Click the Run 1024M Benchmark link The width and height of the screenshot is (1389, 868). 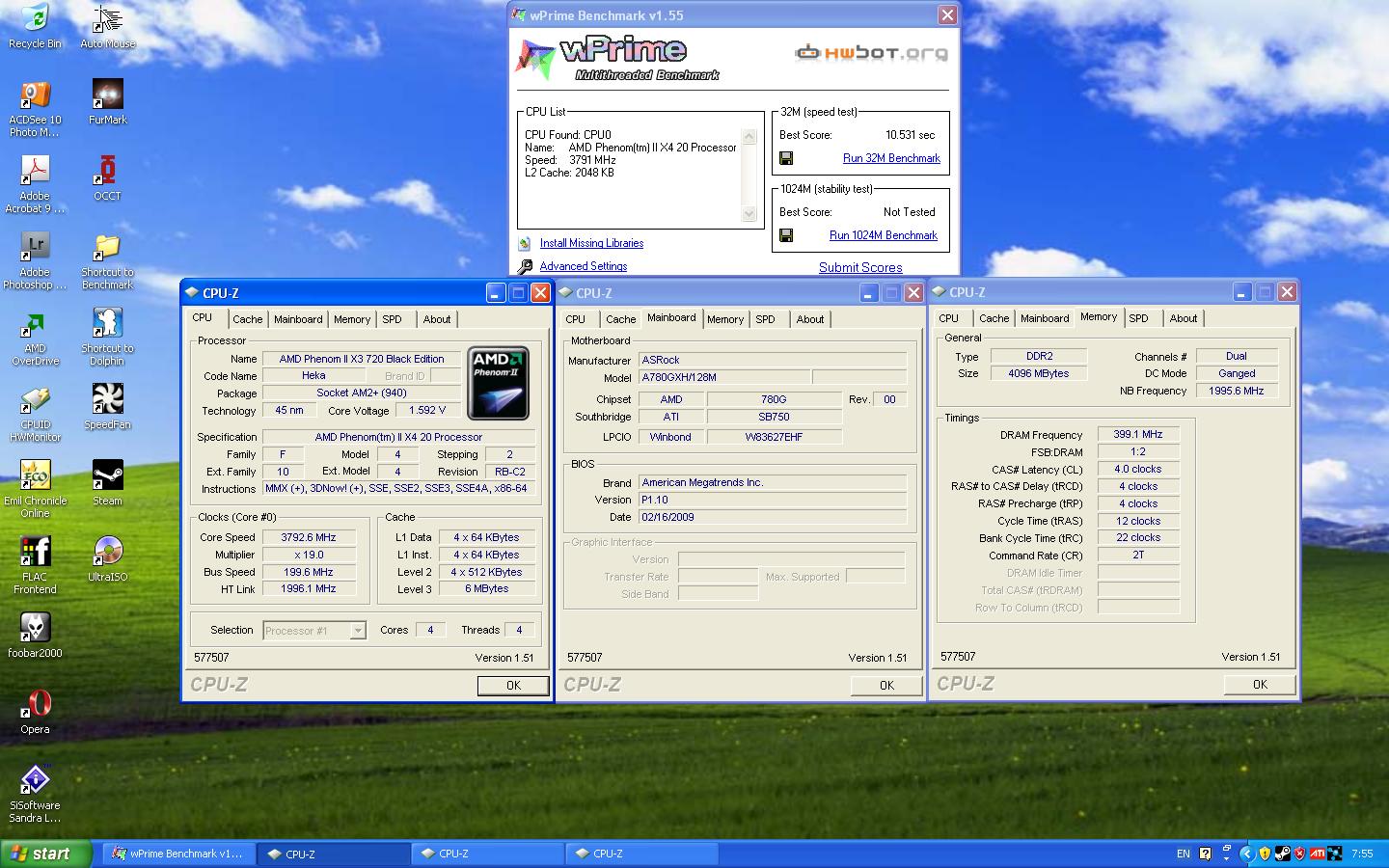884,235
